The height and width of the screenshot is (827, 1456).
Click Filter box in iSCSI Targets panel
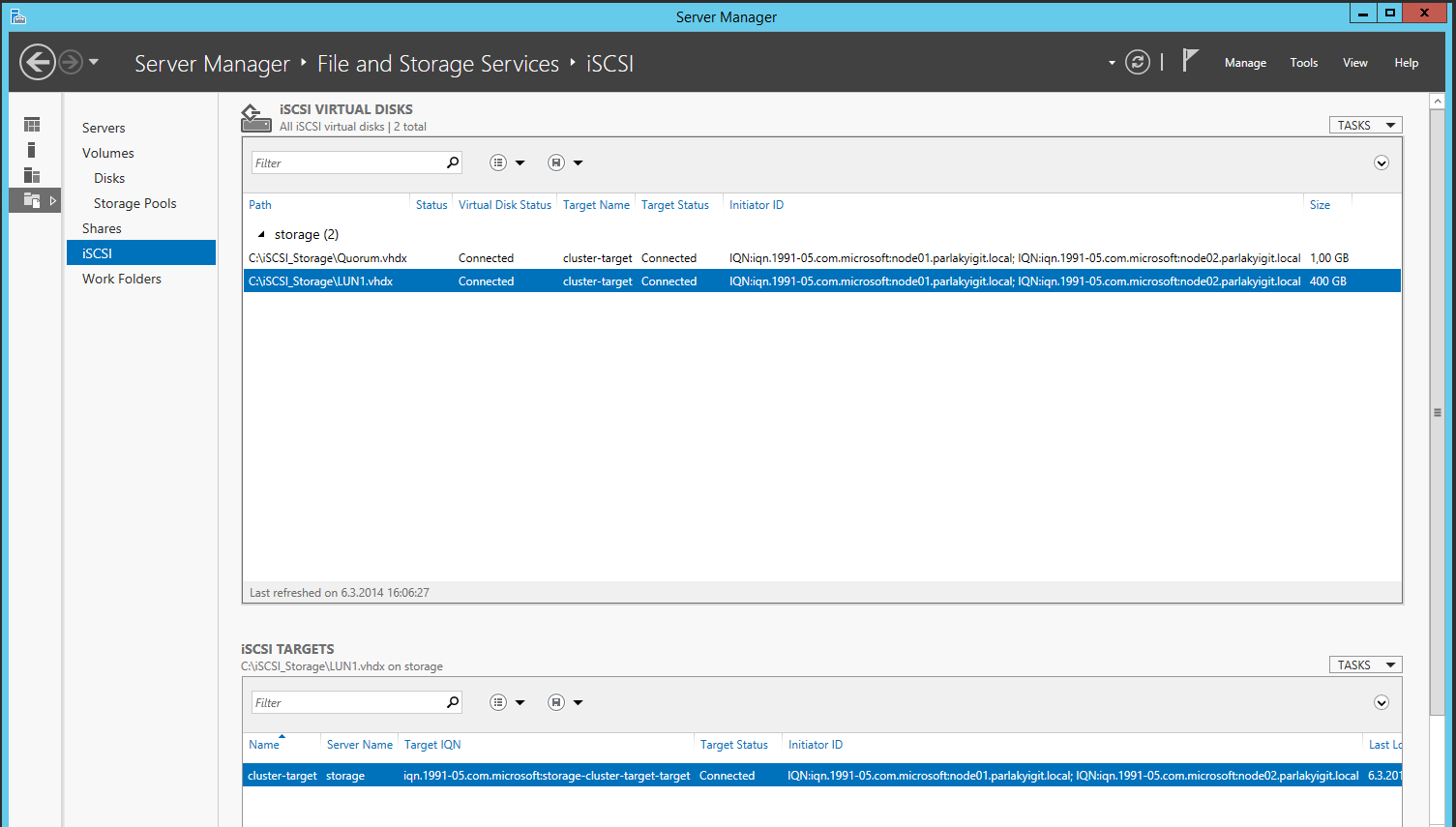point(347,702)
